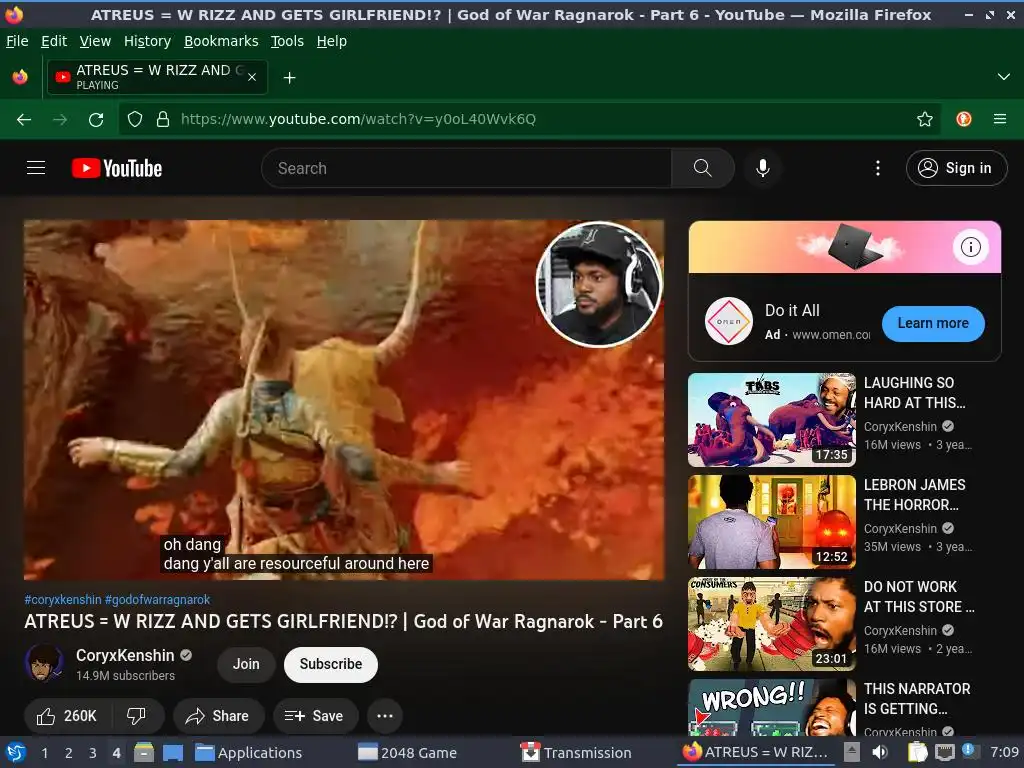This screenshot has width=1024, height=768.
Task: Close the ATREUS YouTube tab
Action: (x=252, y=77)
